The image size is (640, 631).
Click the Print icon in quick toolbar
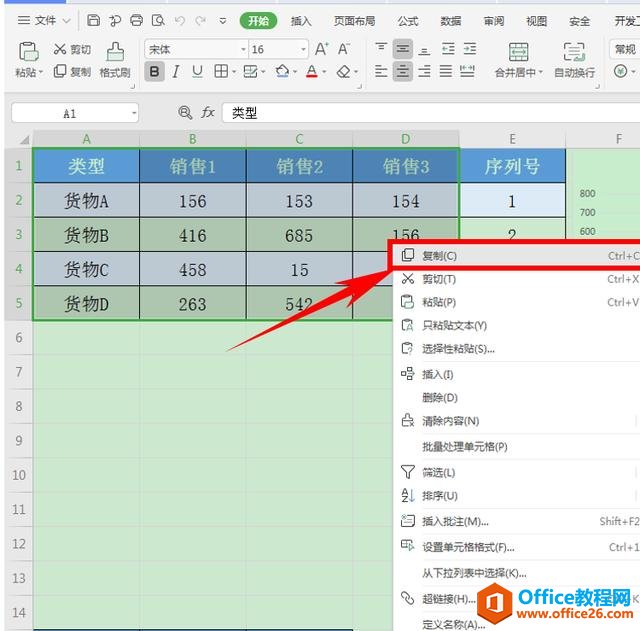tap(136, 20)
